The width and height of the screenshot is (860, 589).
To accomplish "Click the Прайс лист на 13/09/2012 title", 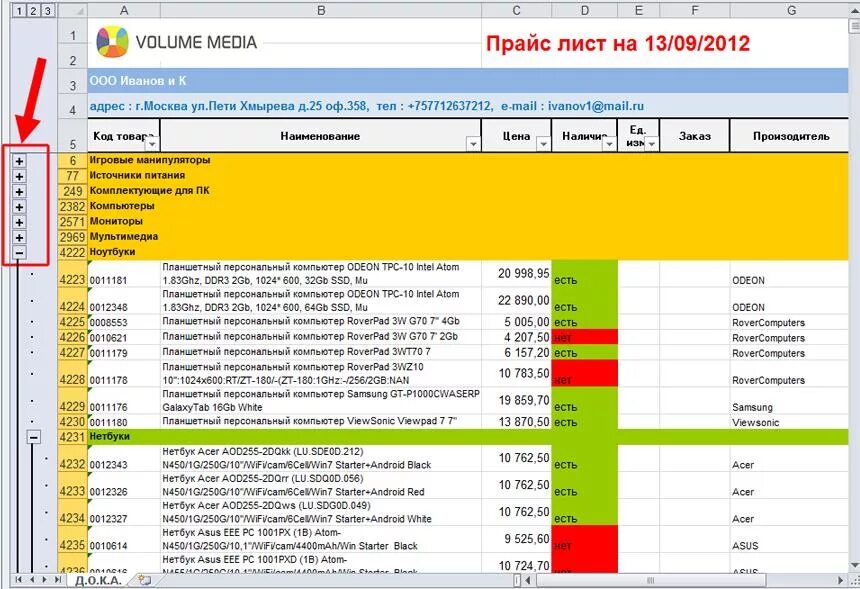I will 618,43.
